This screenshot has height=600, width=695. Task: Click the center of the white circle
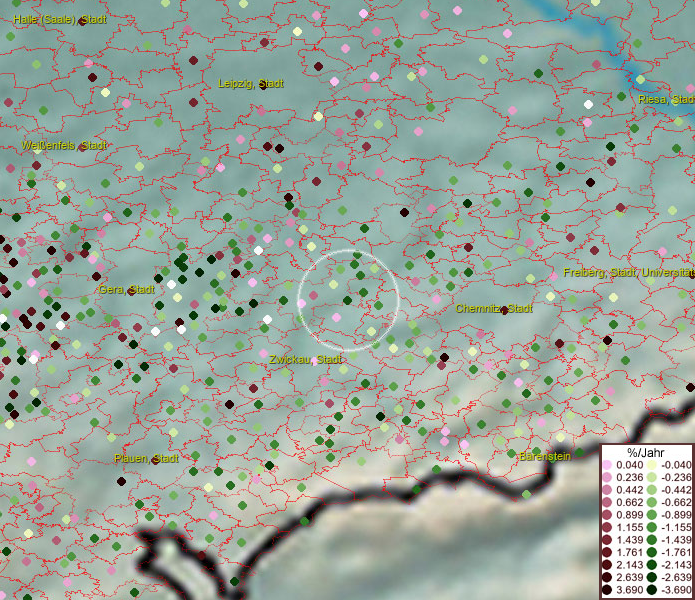click(349, 300)
